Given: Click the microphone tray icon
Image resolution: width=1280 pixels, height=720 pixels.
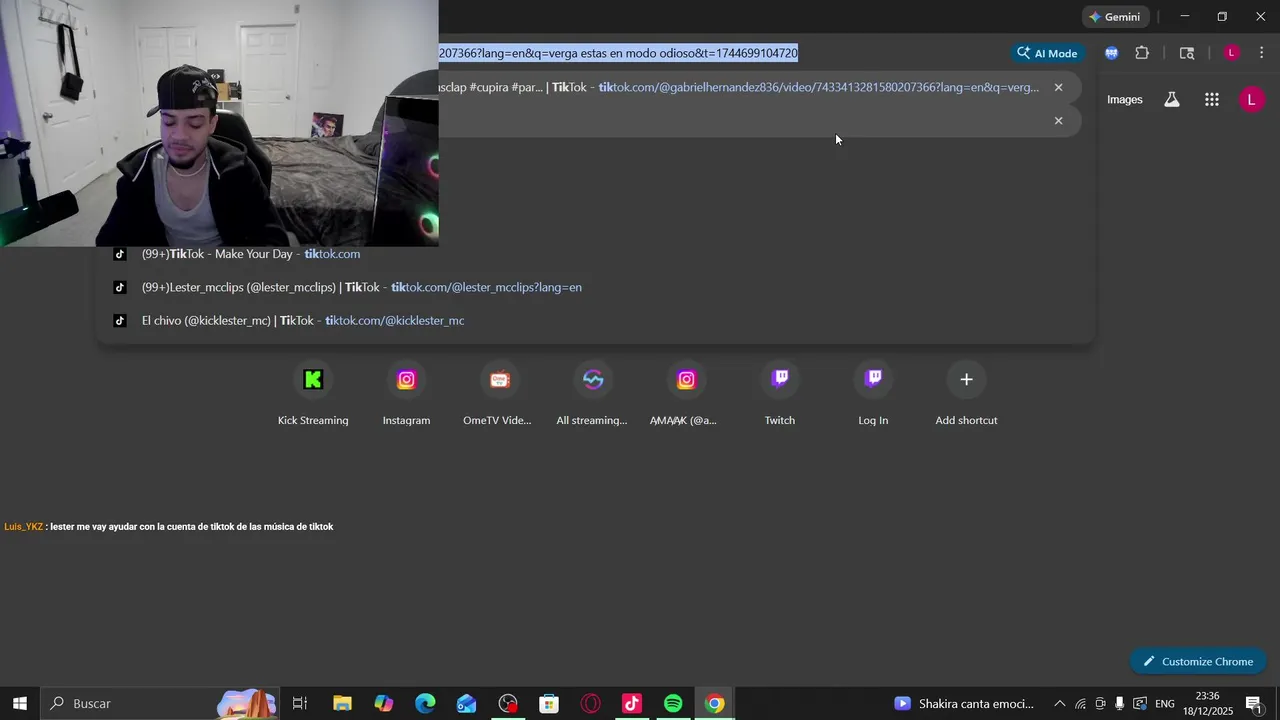Looking at the screenshot, I should click(1119, 704).
